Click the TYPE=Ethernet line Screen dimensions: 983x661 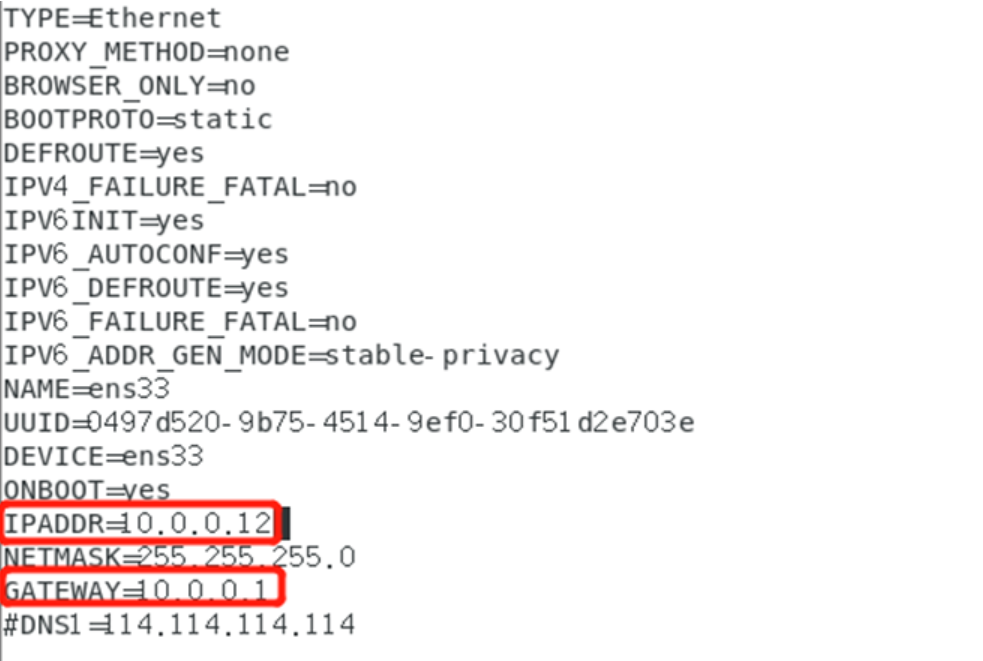pyautogui.click(x=112, y=18)
